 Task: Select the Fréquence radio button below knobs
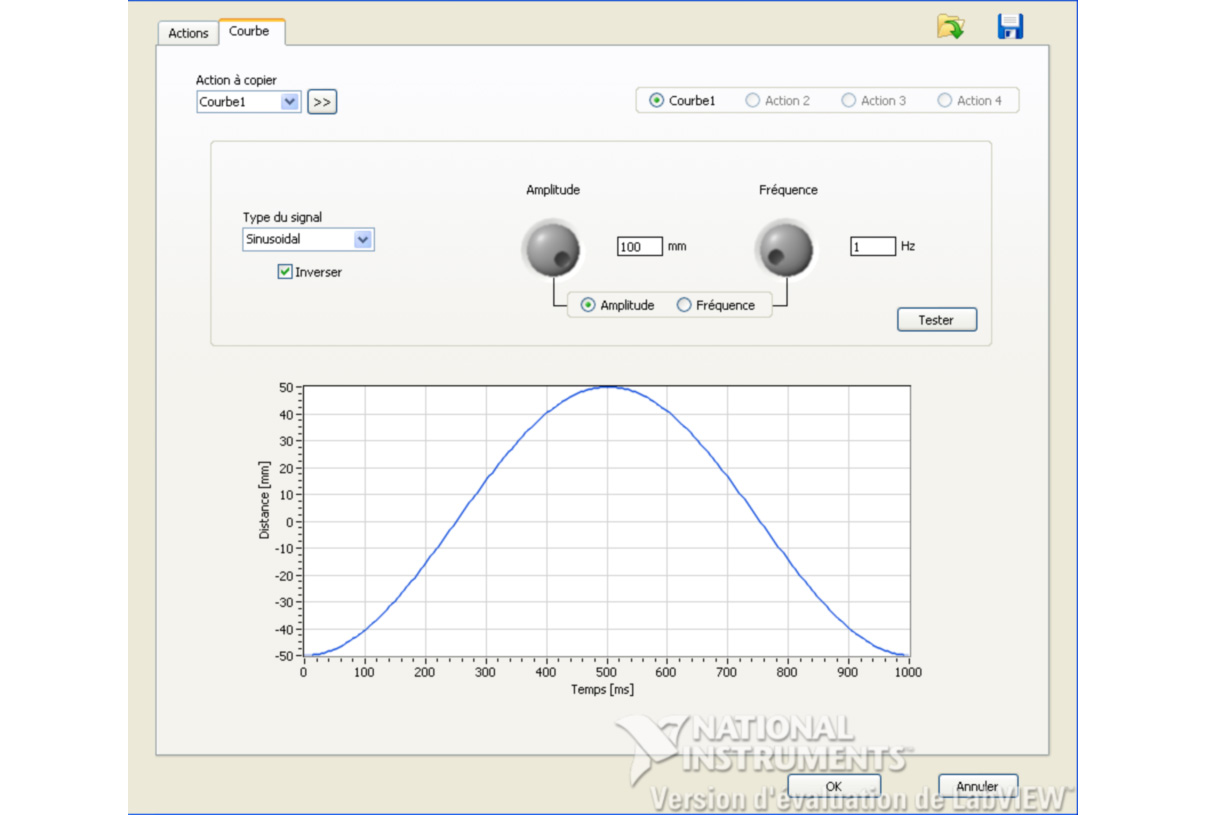[685, 305]
